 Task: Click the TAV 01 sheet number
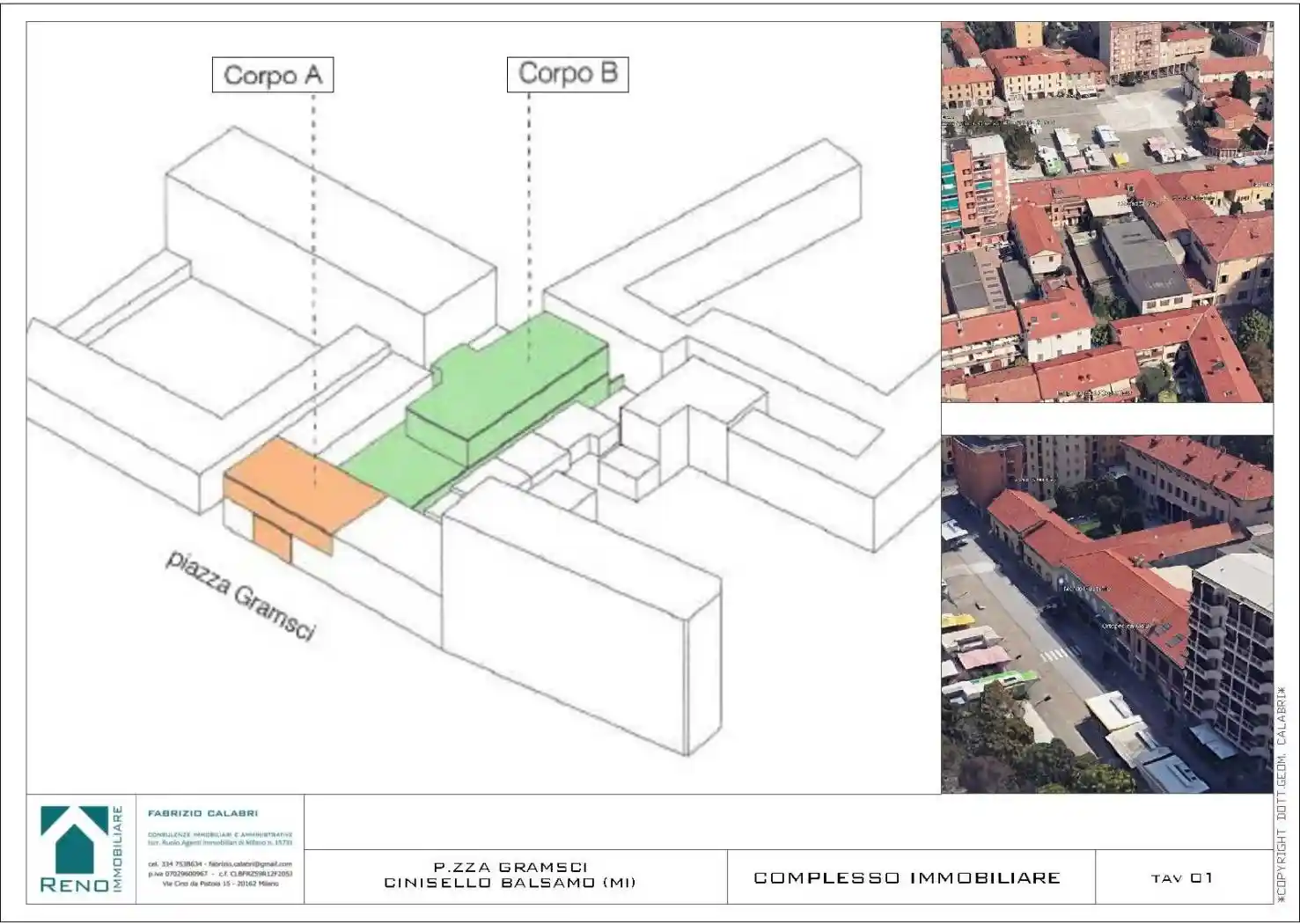(1182, 878)
